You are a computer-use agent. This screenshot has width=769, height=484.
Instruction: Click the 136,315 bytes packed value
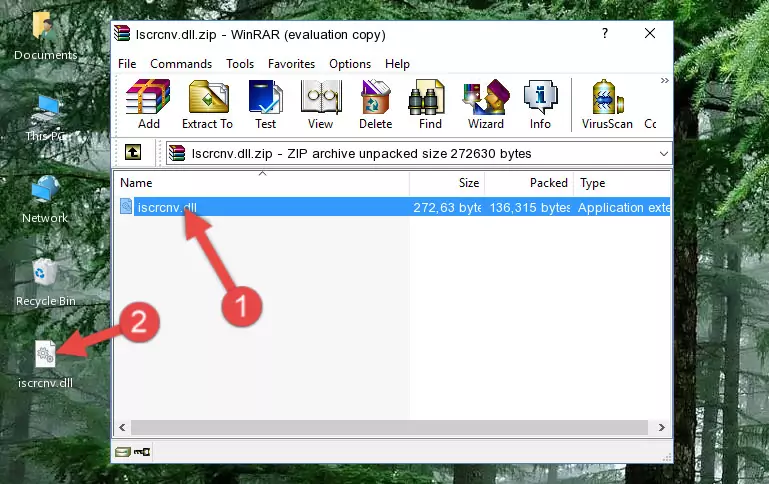(530, 207)
